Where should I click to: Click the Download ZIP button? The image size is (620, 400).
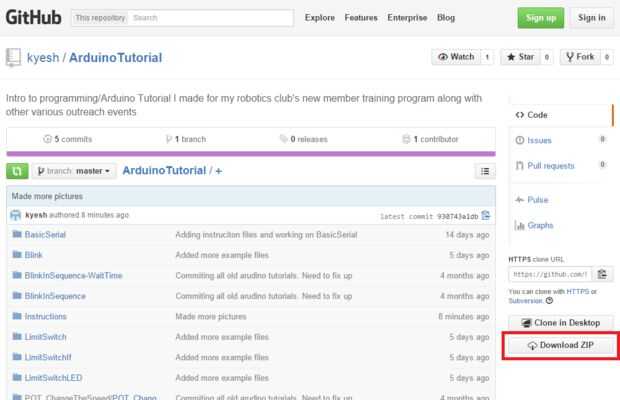pyautogui.click(x=561, y=345)
